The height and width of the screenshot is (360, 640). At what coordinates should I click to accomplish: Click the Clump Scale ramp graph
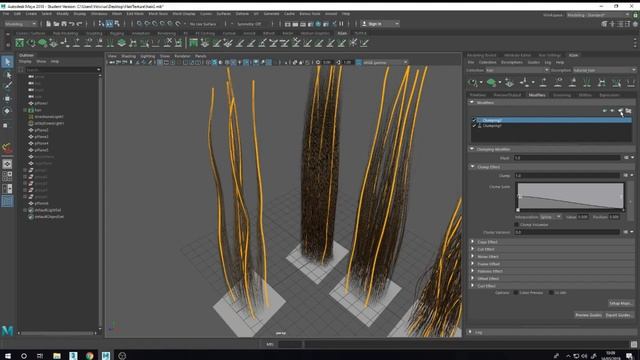click(570, 197)
